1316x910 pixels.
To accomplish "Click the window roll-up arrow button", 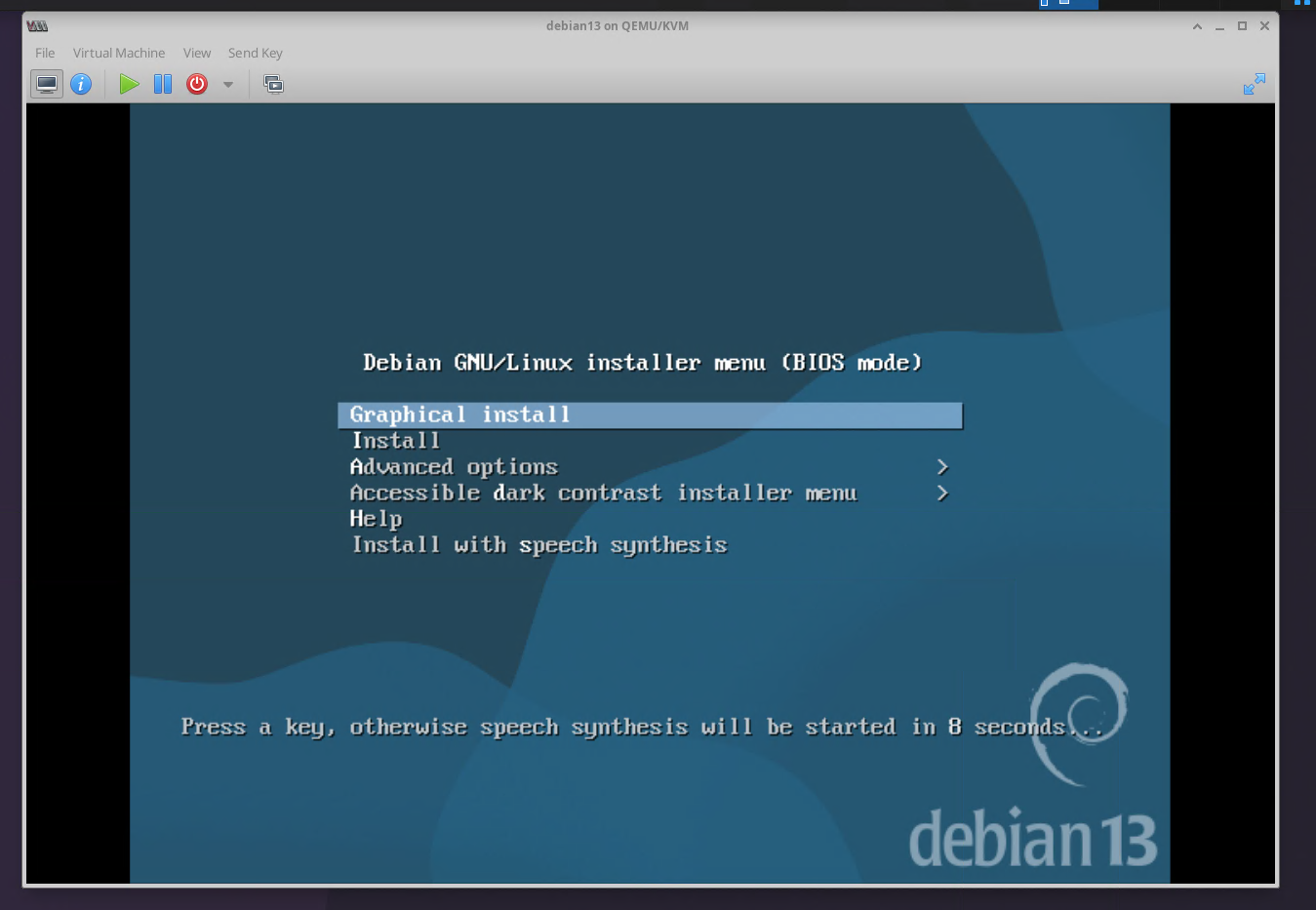I will [x=1197, y=26].
